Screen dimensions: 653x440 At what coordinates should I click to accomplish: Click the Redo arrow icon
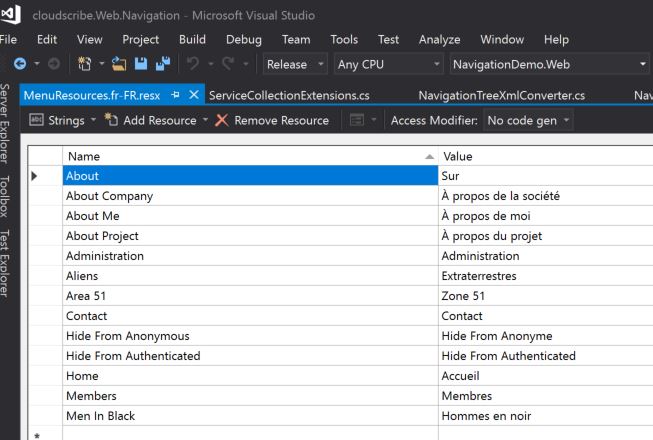(228, 64)
